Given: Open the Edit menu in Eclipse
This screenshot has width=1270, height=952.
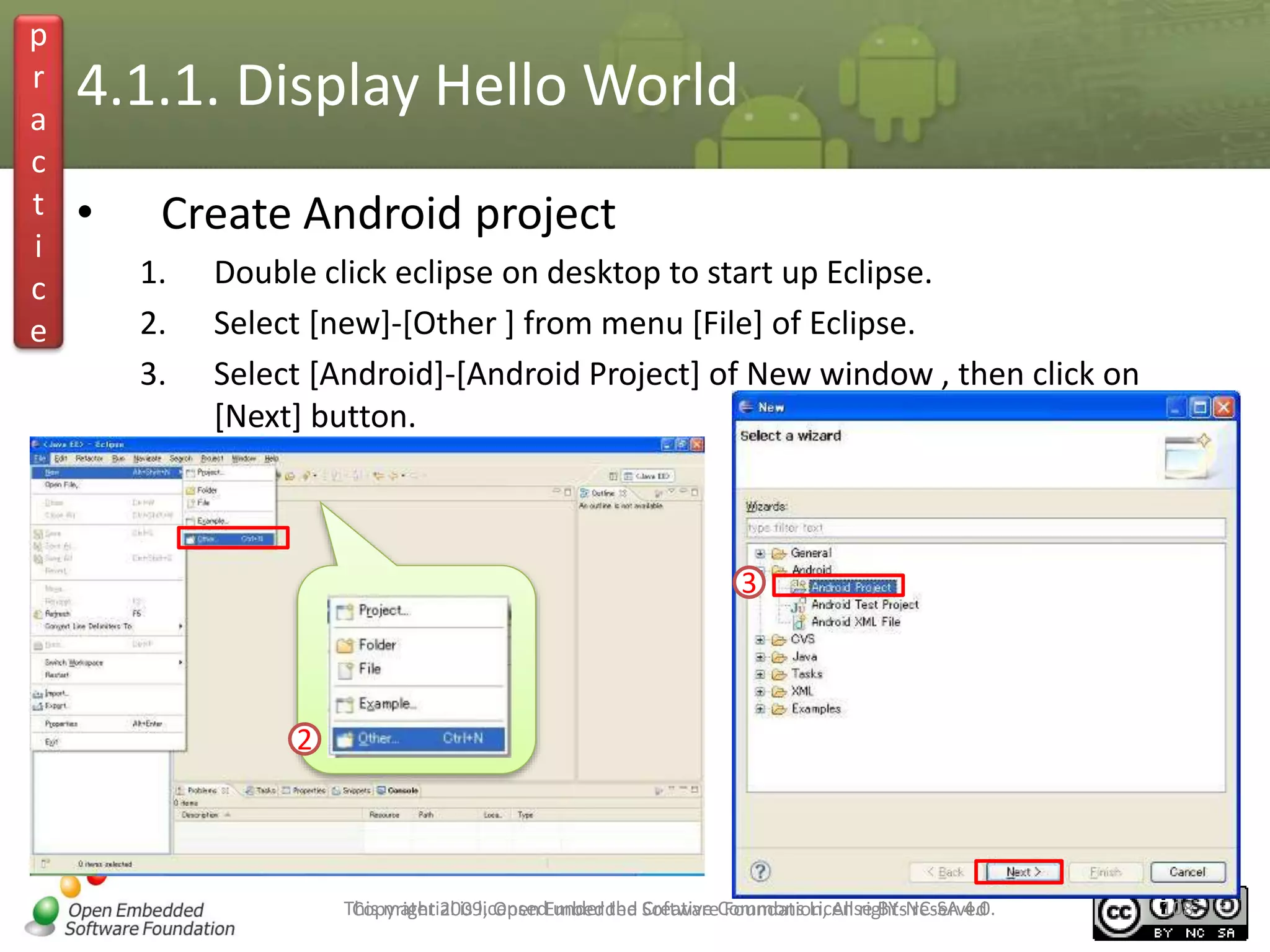Looking at the screenshot, I should click(60, 459).
